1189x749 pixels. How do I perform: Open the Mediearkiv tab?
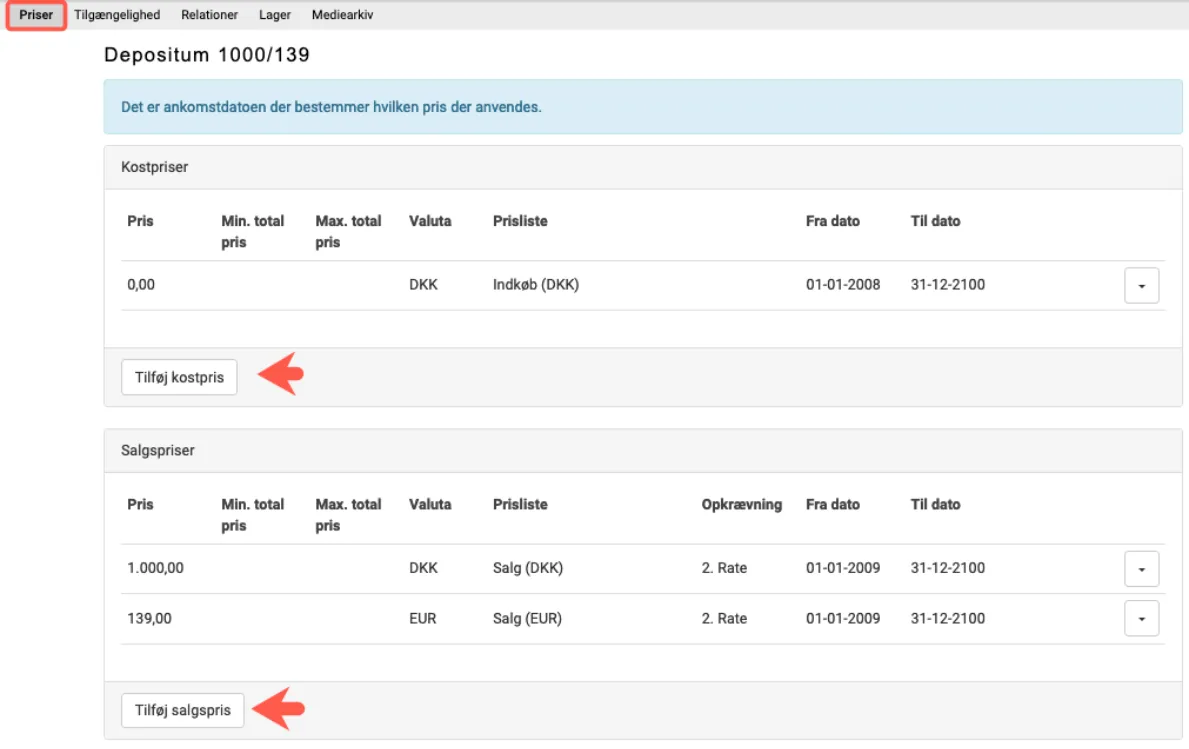click(342, 15)
